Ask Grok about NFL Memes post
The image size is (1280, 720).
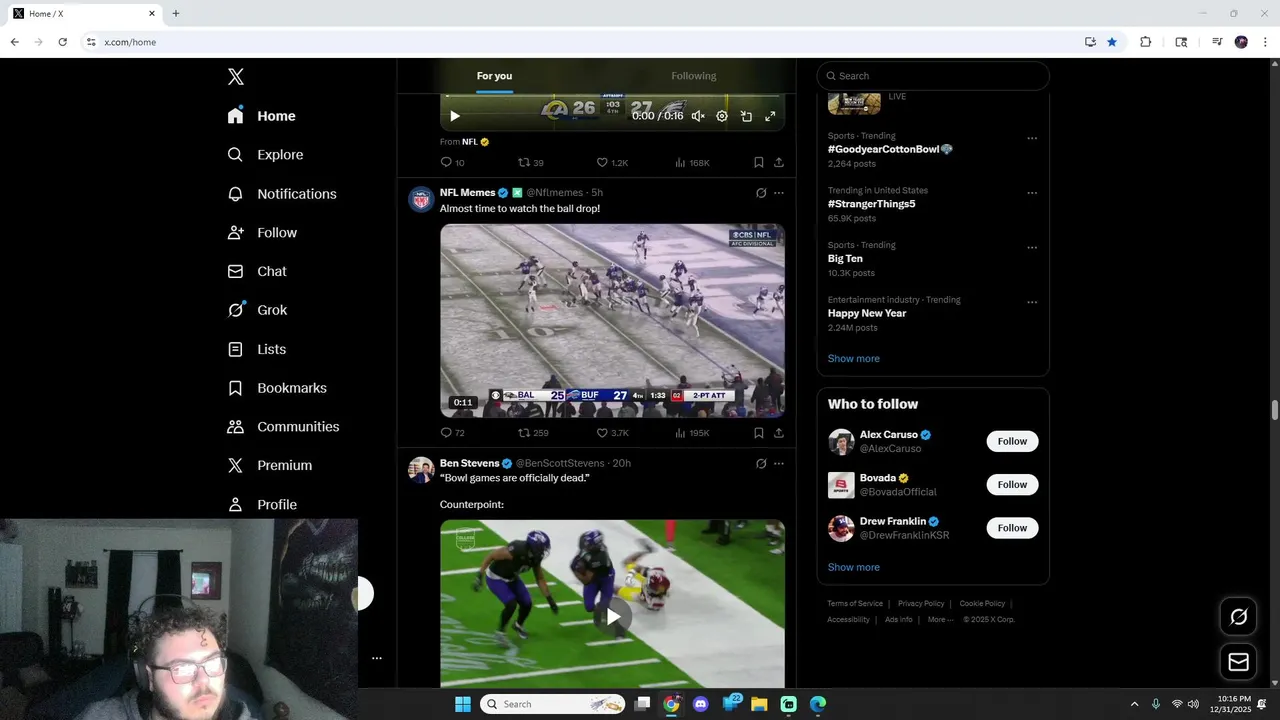761,193
